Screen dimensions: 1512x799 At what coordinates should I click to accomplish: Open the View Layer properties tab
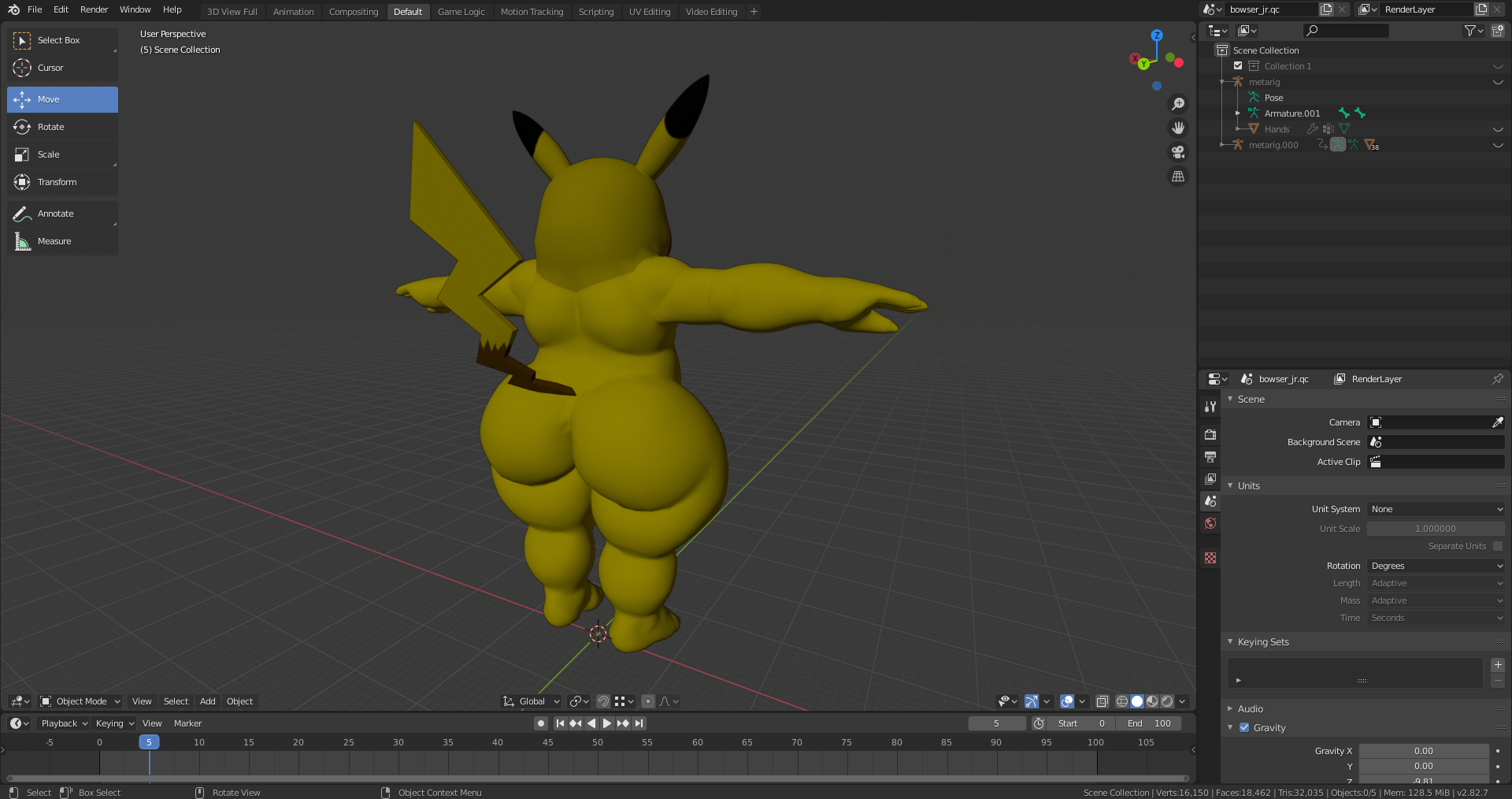pyautogui.click(x=1210, y=478)
